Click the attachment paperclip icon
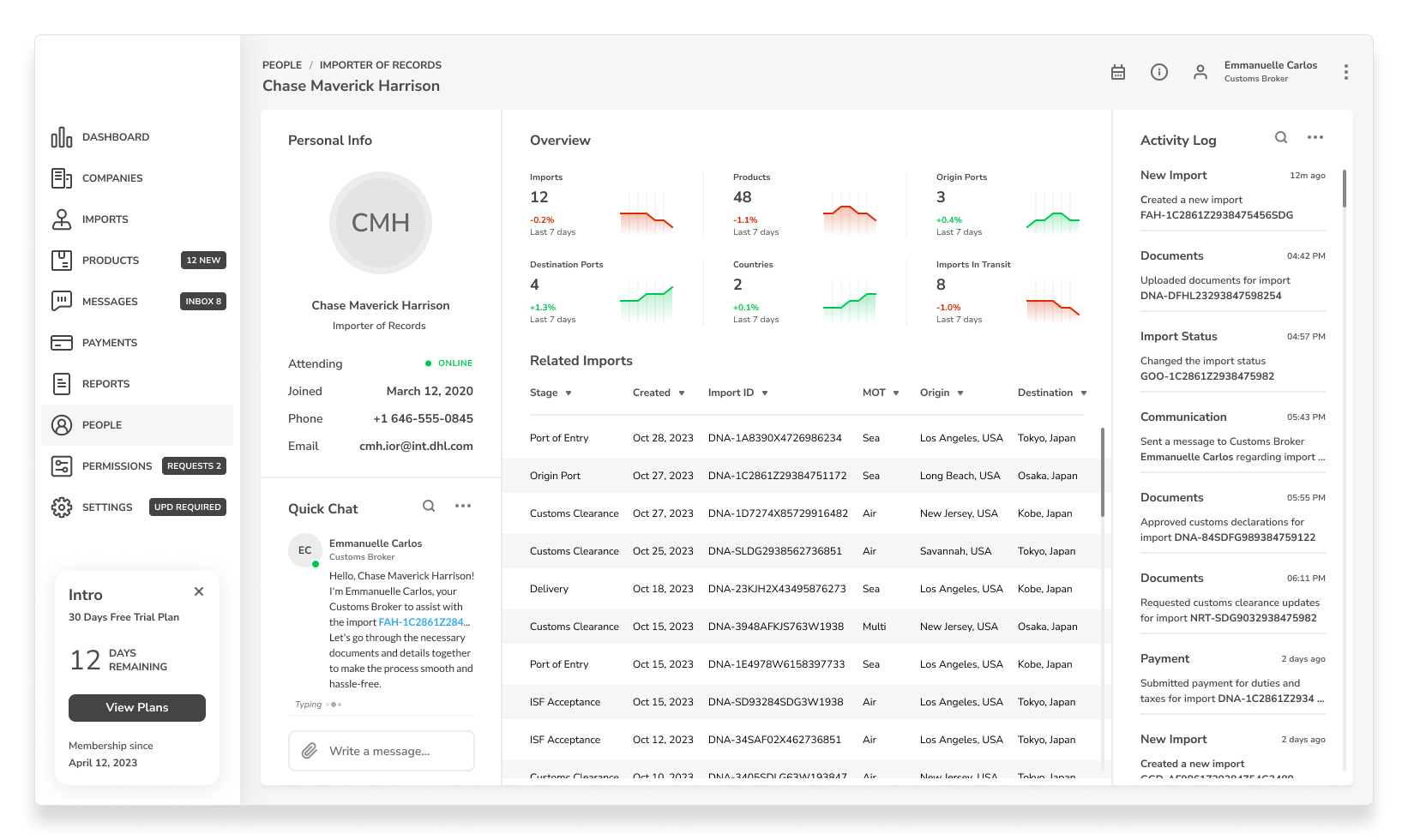 (310, 751)
